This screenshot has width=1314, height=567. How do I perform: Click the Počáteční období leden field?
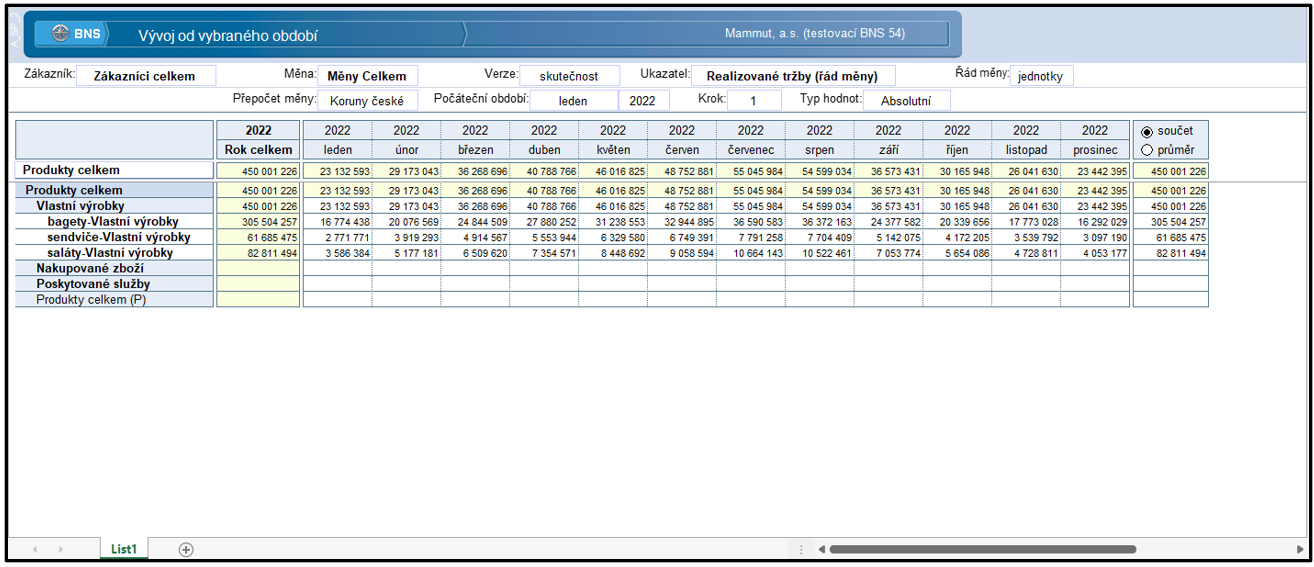point(573,101)
